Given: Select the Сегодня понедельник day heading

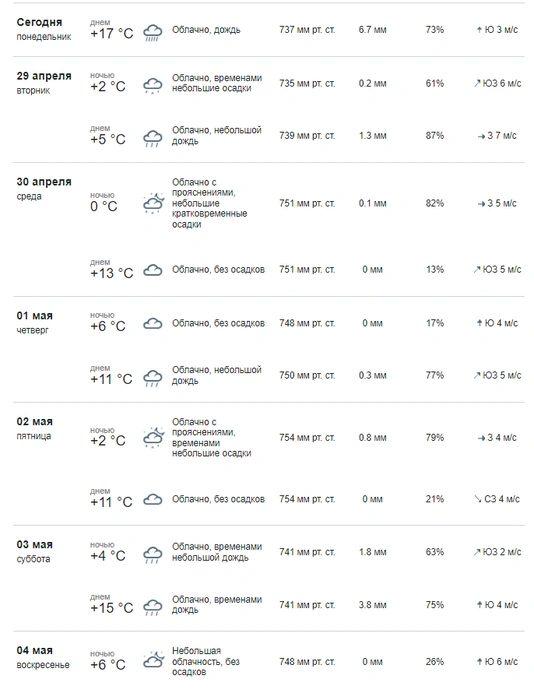Looking at the screenshot, I should (x=44, y=29).
